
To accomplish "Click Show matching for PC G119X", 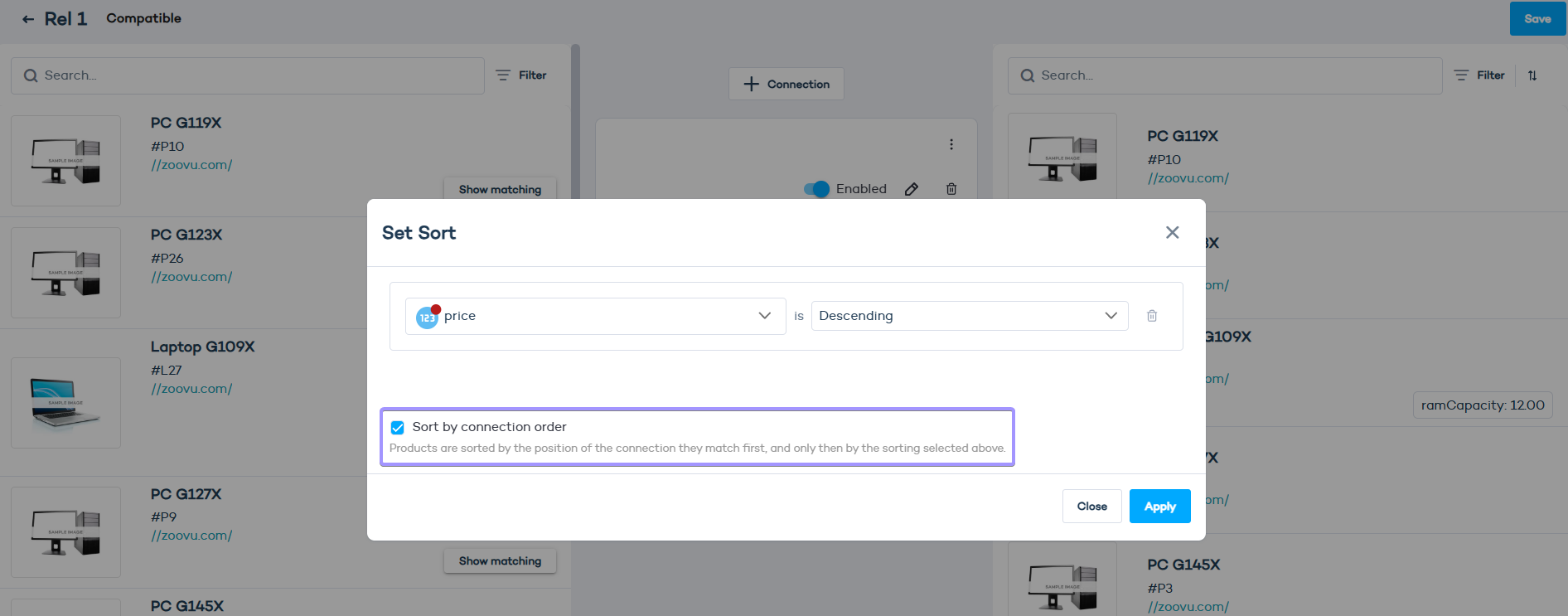I will [x=500, y=189].
